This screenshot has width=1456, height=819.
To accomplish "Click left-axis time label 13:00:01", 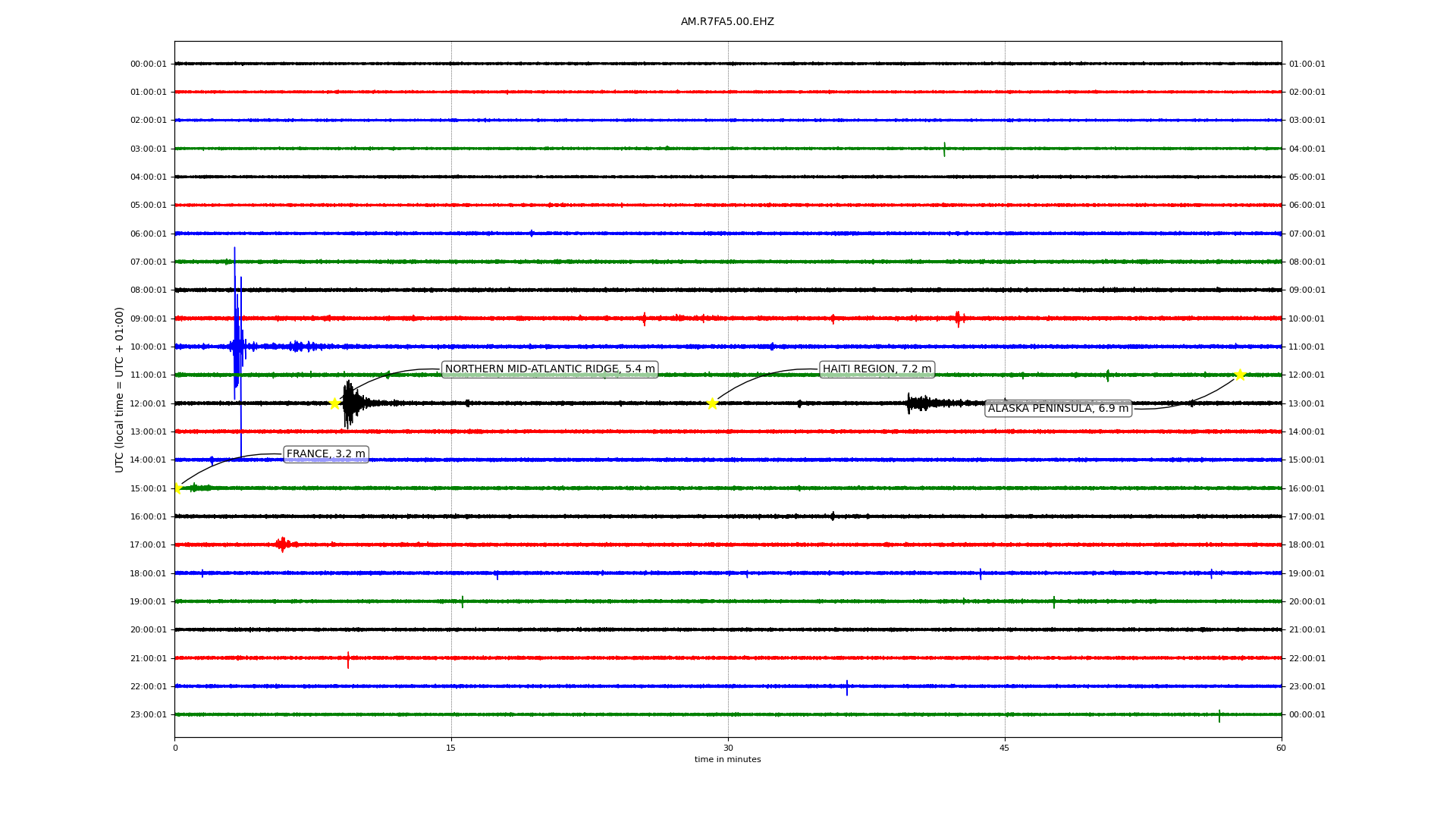I will (x=149, y=432).
